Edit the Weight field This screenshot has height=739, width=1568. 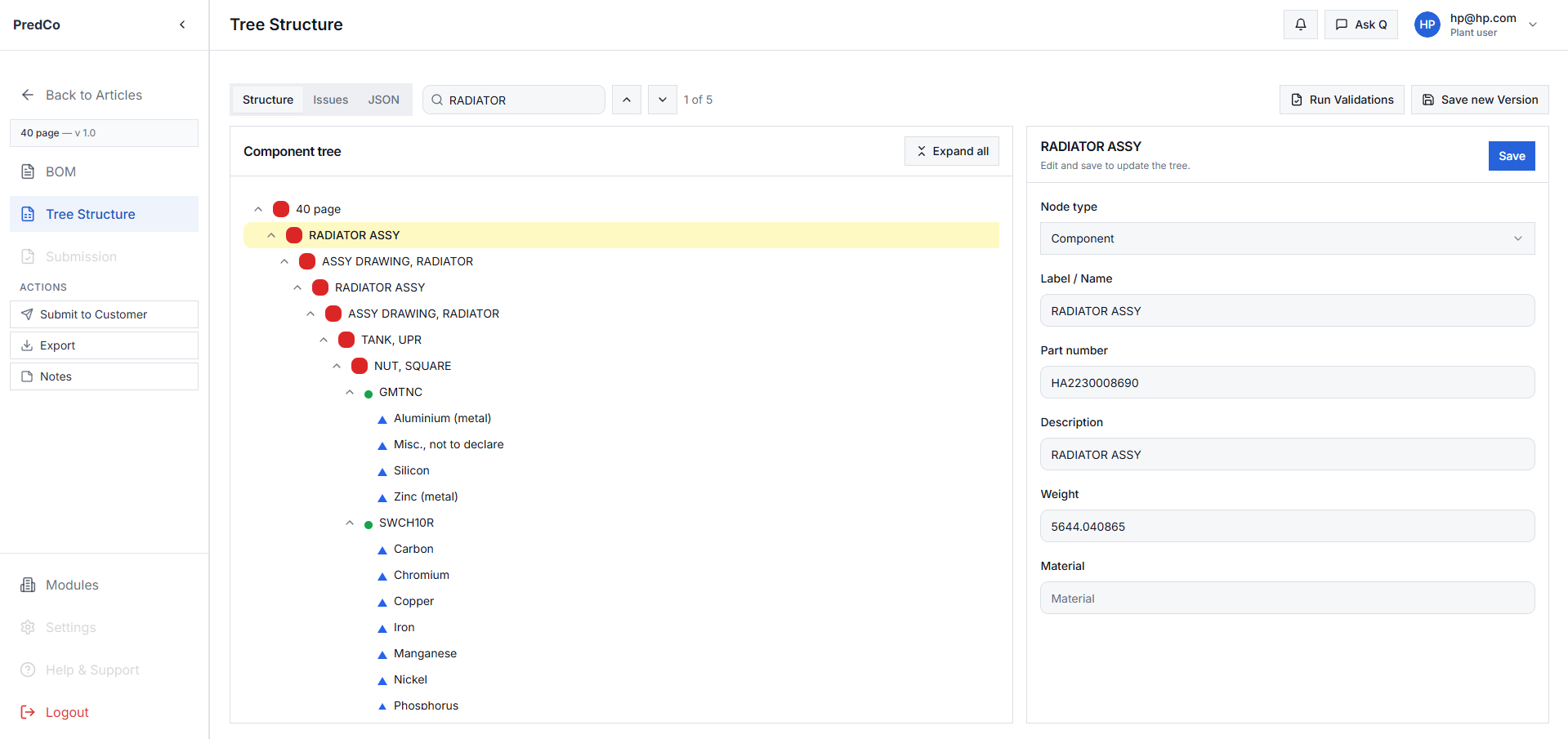pos(1287,526)
